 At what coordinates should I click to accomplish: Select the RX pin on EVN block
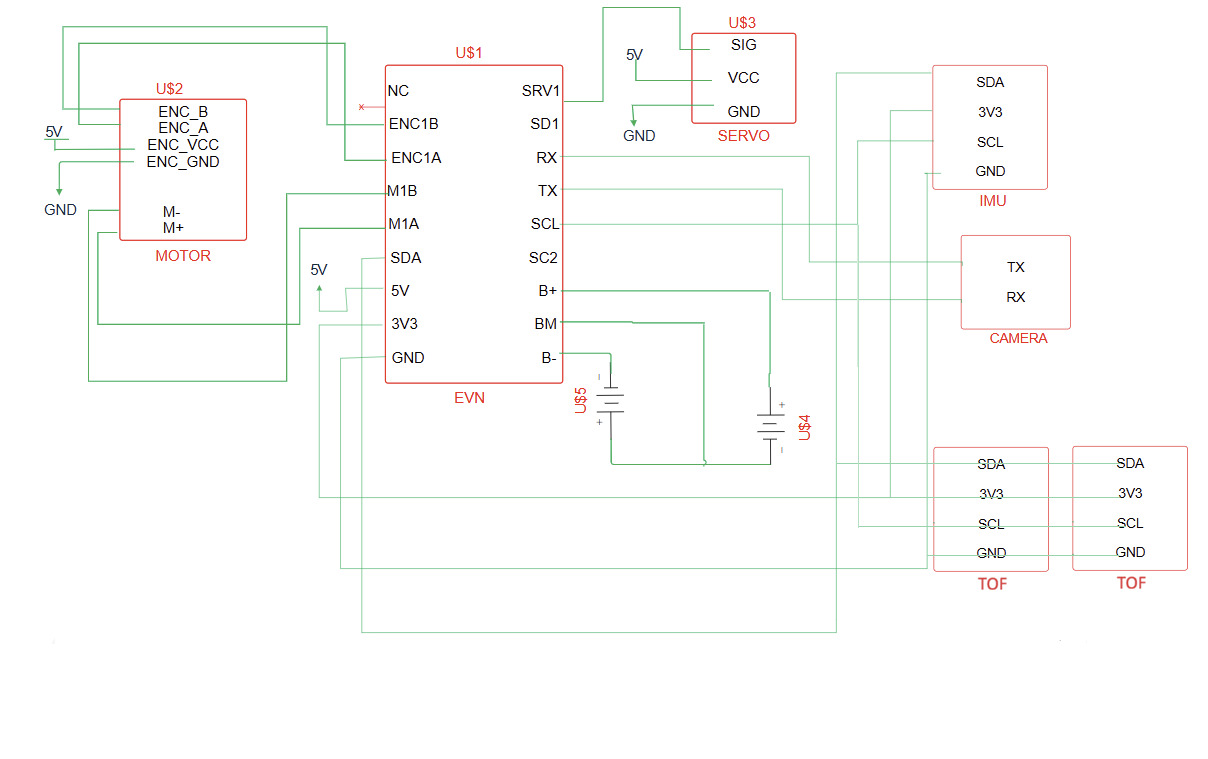[x=547, y=157]
